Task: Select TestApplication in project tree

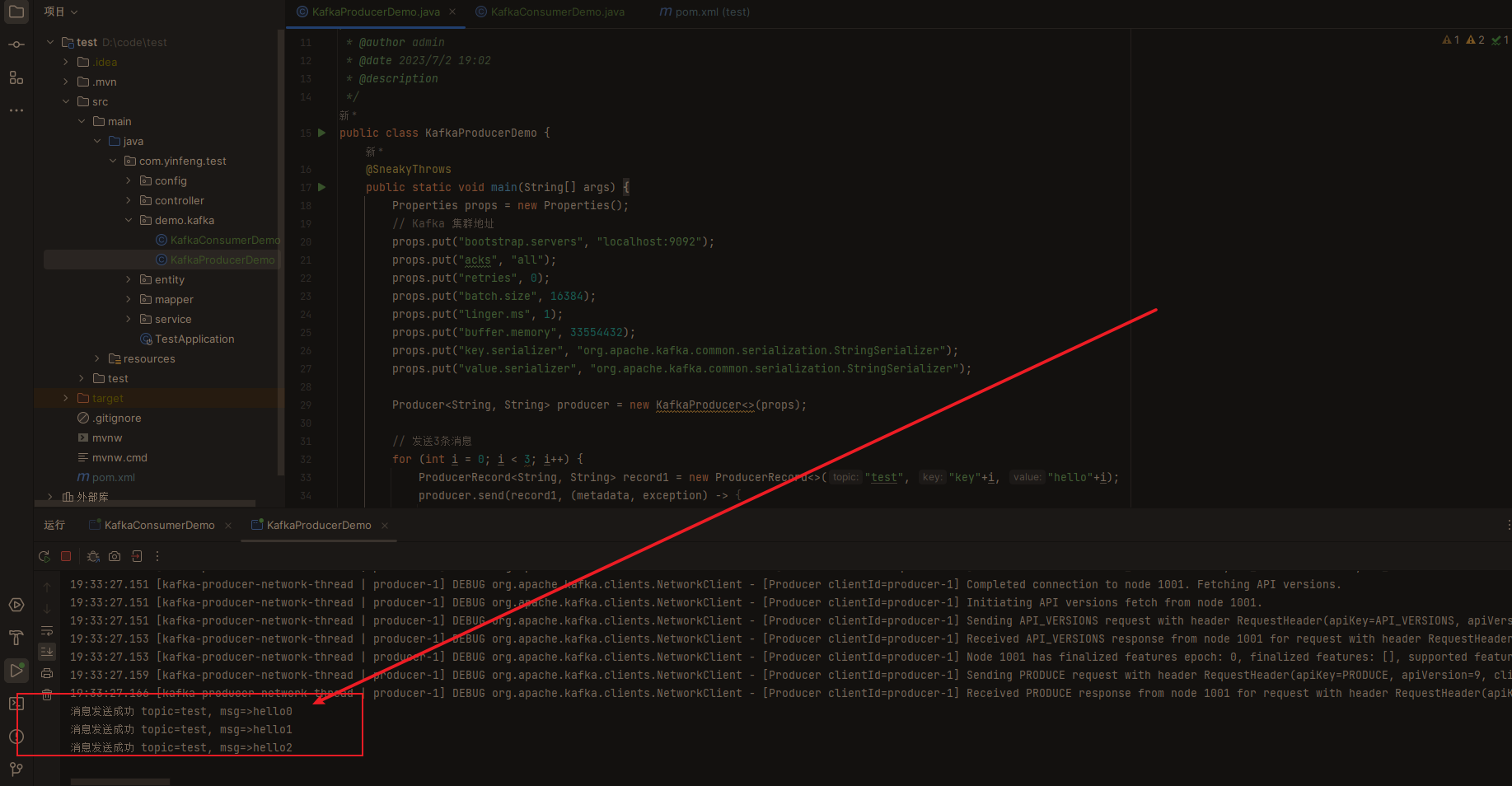Action: (x=187, y=339)
